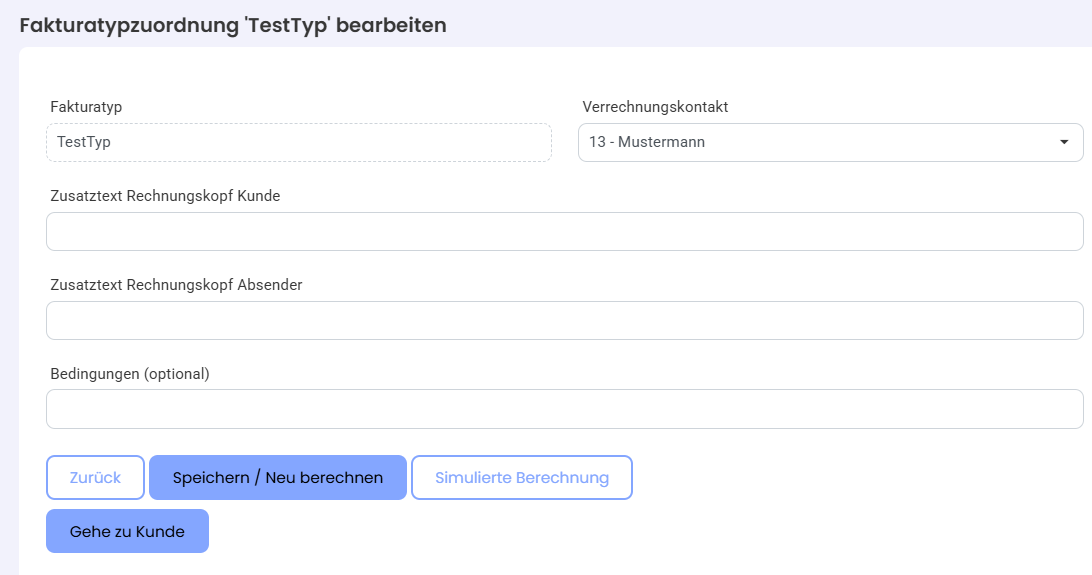Click the 'Zusatztext Rechnungskopf Kunde' label
Screen dimensions: 1092x575
pos(165,196)
